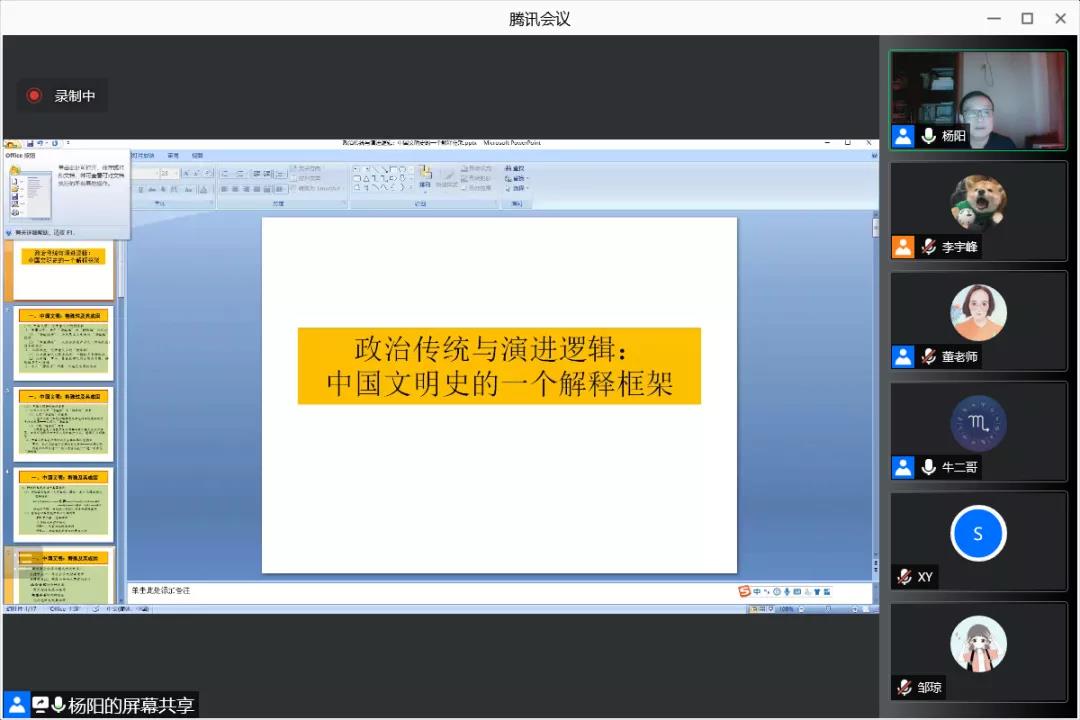Viewport: 1080px width, 720px height.
Task: Open the paragraph group dialog launcher
Action: point(343,204)
